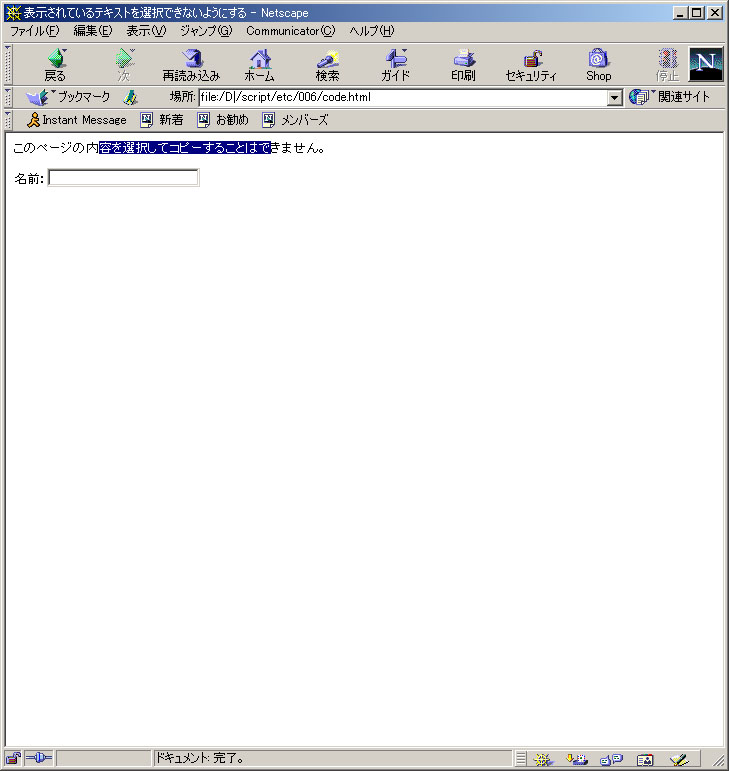Print the page with 印刷
The height and width of the screenshot is (771, 729).
click(463, 65)
